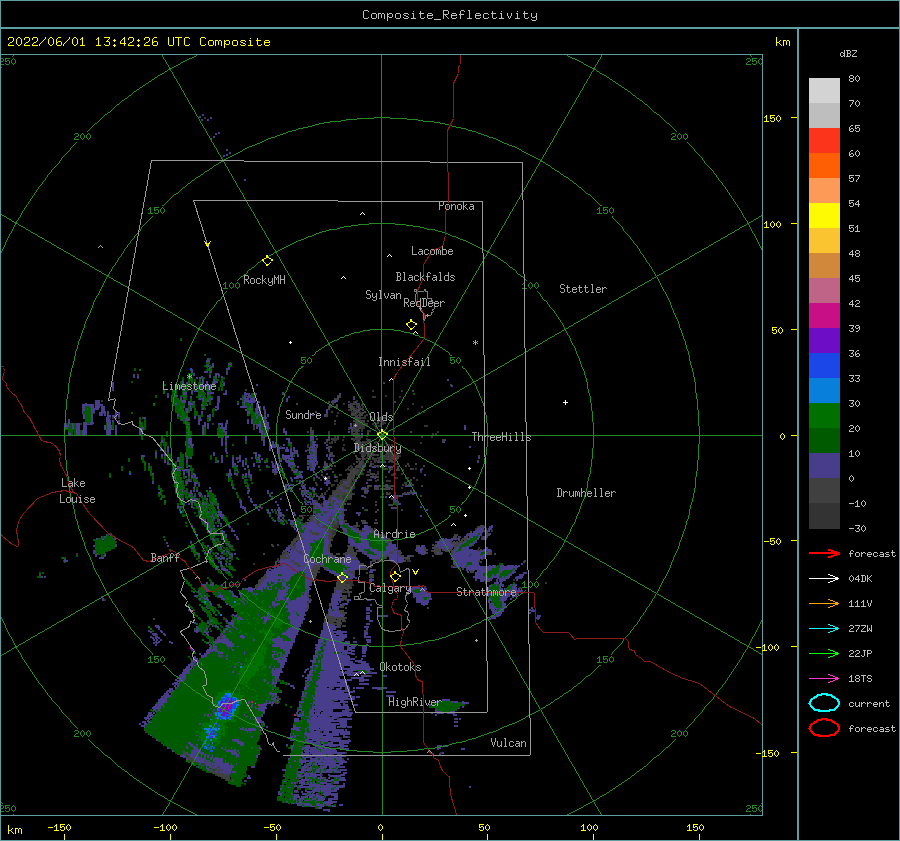Click the yellow diamond marker near RockyMH

click(x=267, y=261)
